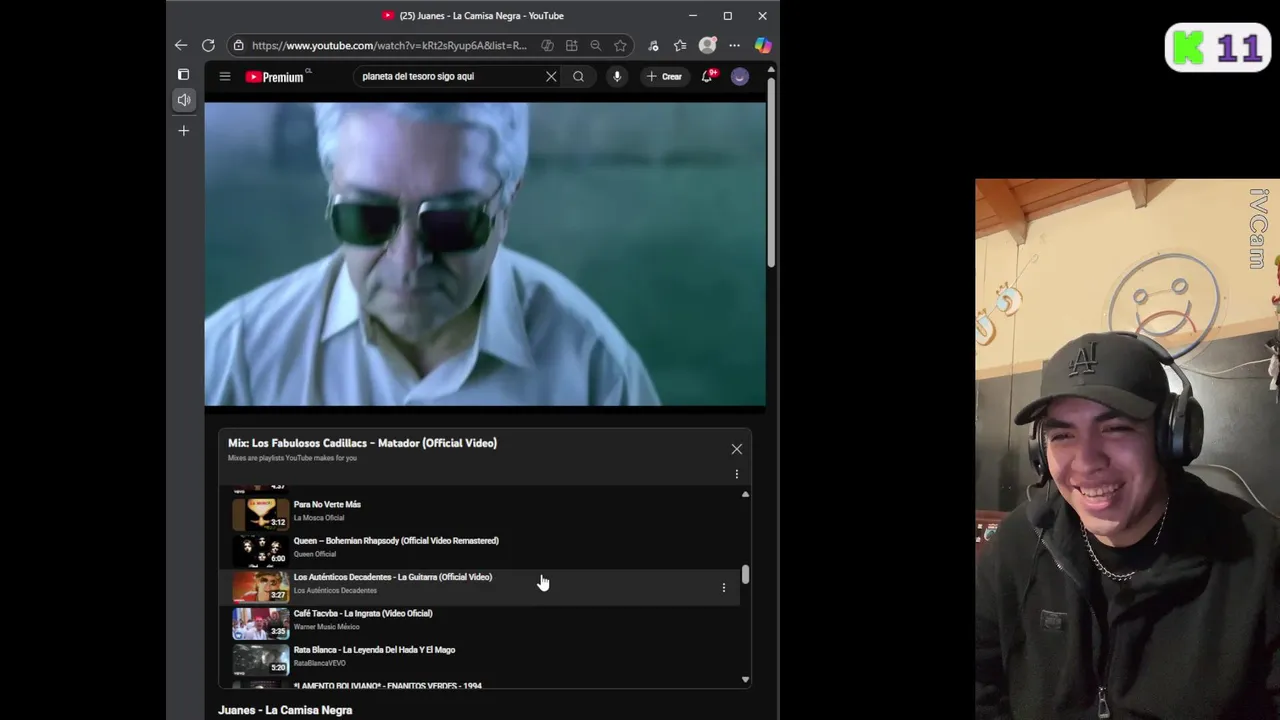Image resolution: width=1280 pixels, height=720 pixels.
Task: Play Café Tacvba - La Ingrata entry
Action: pos(363,614)
